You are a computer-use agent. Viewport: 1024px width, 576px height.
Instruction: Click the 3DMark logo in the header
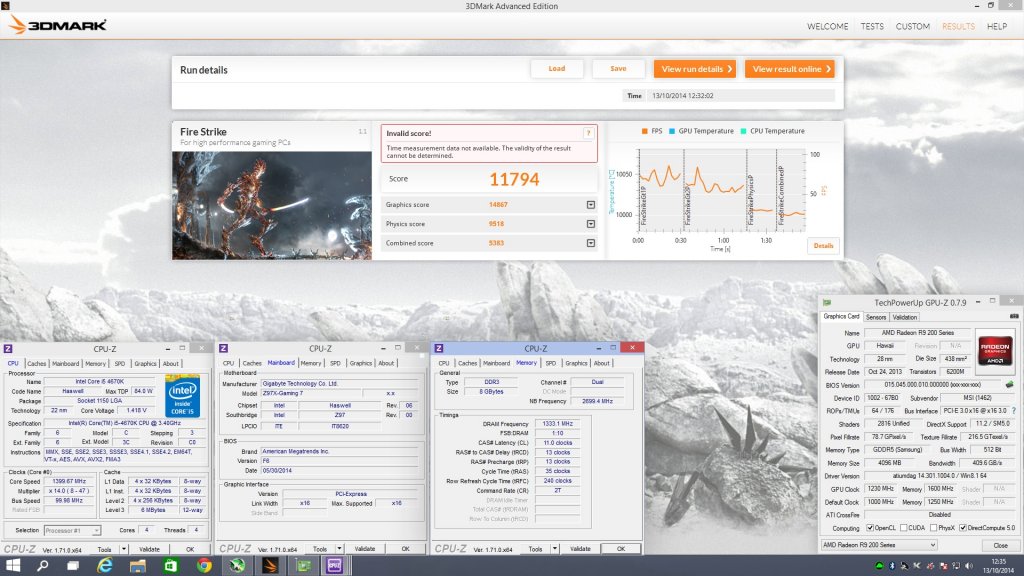tap(57, 25)
